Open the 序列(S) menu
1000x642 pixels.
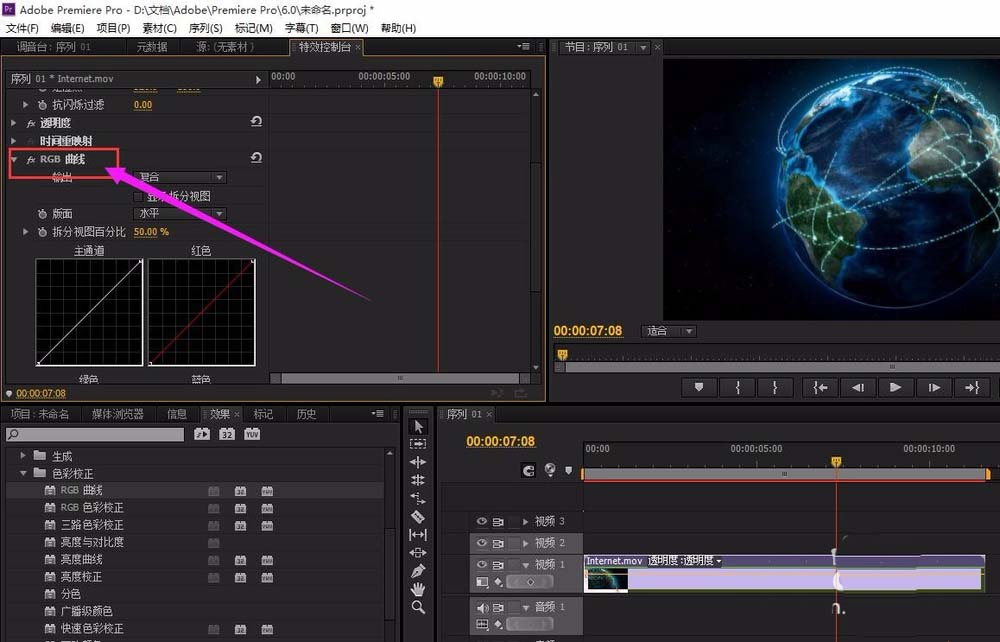[x=205, y=28]
